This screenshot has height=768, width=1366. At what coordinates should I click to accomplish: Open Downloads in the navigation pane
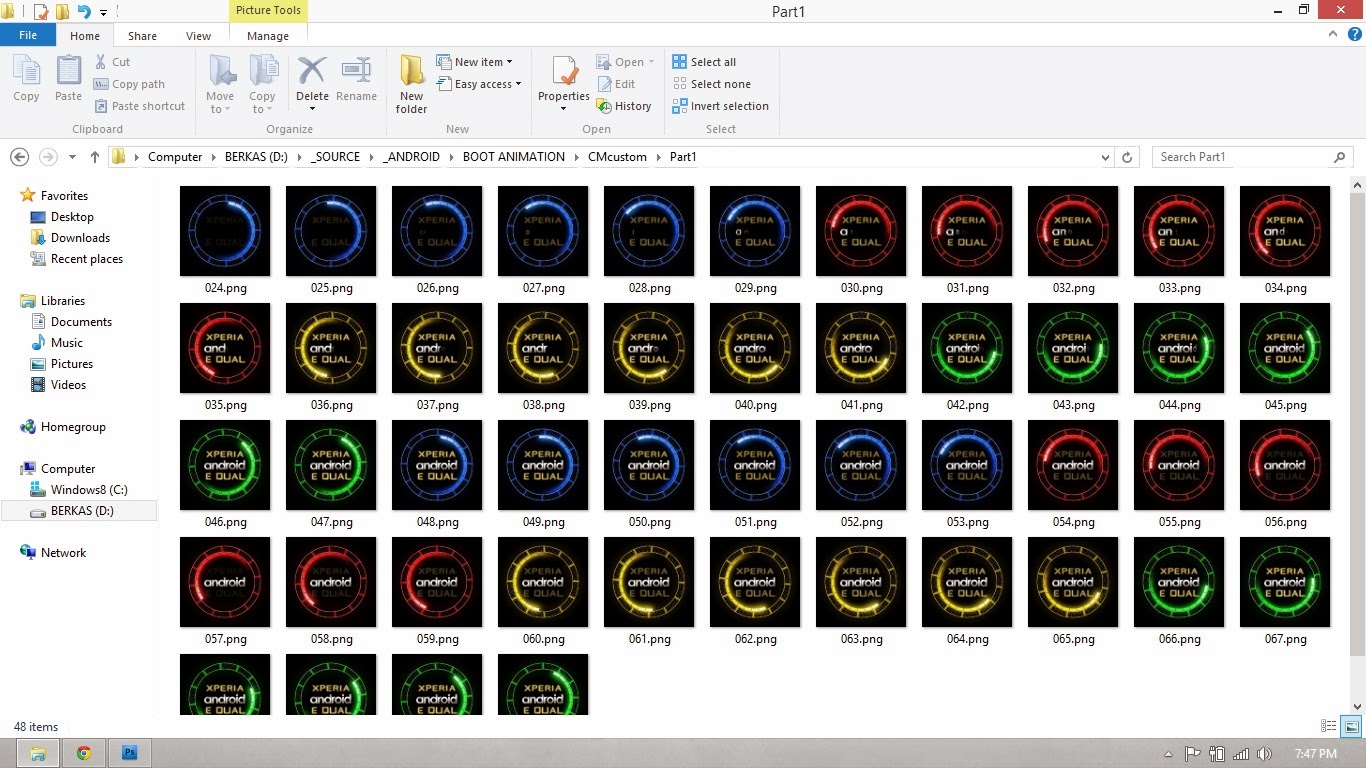click(80, 238)
